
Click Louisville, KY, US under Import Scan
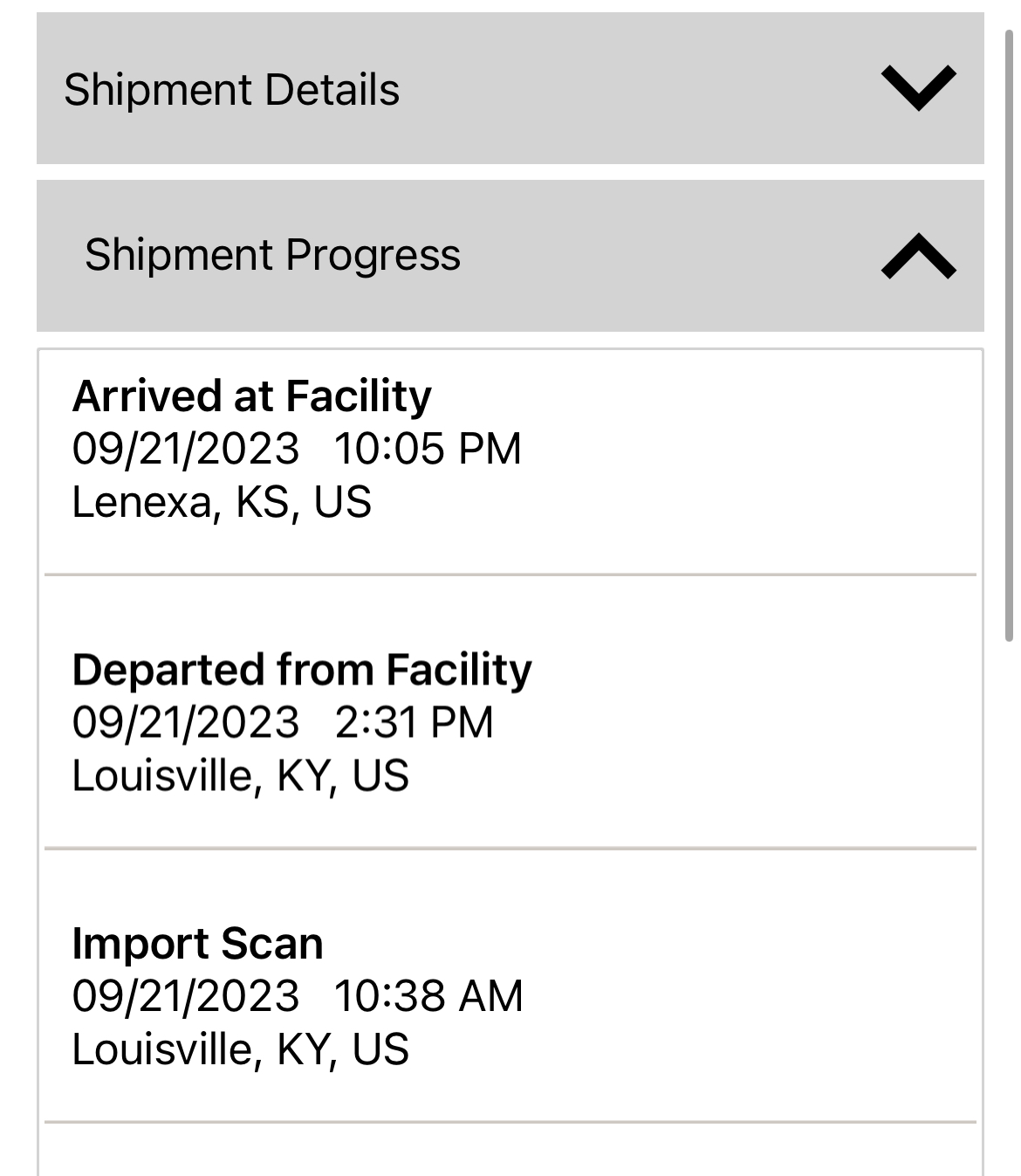click(x=240, y=1049)
